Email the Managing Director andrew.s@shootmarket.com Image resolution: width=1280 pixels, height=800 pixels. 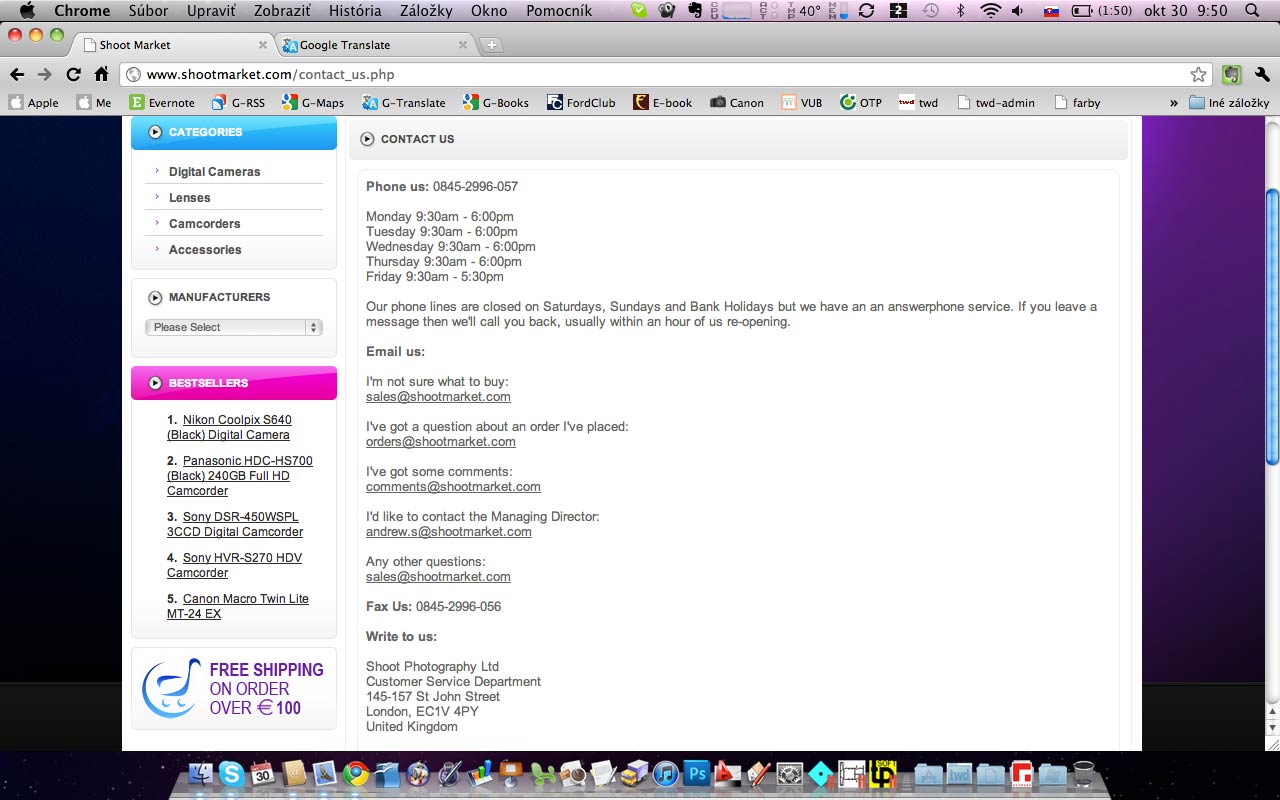[x=449, y=532]
